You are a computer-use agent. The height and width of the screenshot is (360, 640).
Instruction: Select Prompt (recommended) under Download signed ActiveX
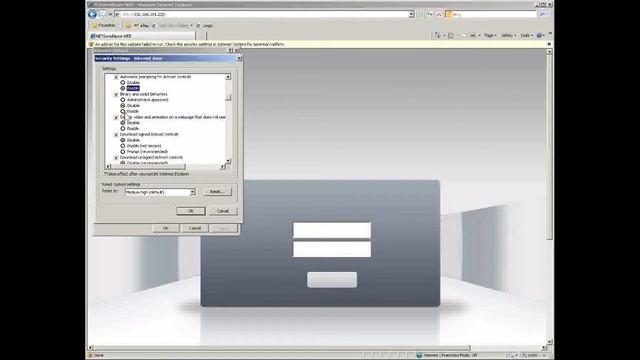click(x=122, y=151)
